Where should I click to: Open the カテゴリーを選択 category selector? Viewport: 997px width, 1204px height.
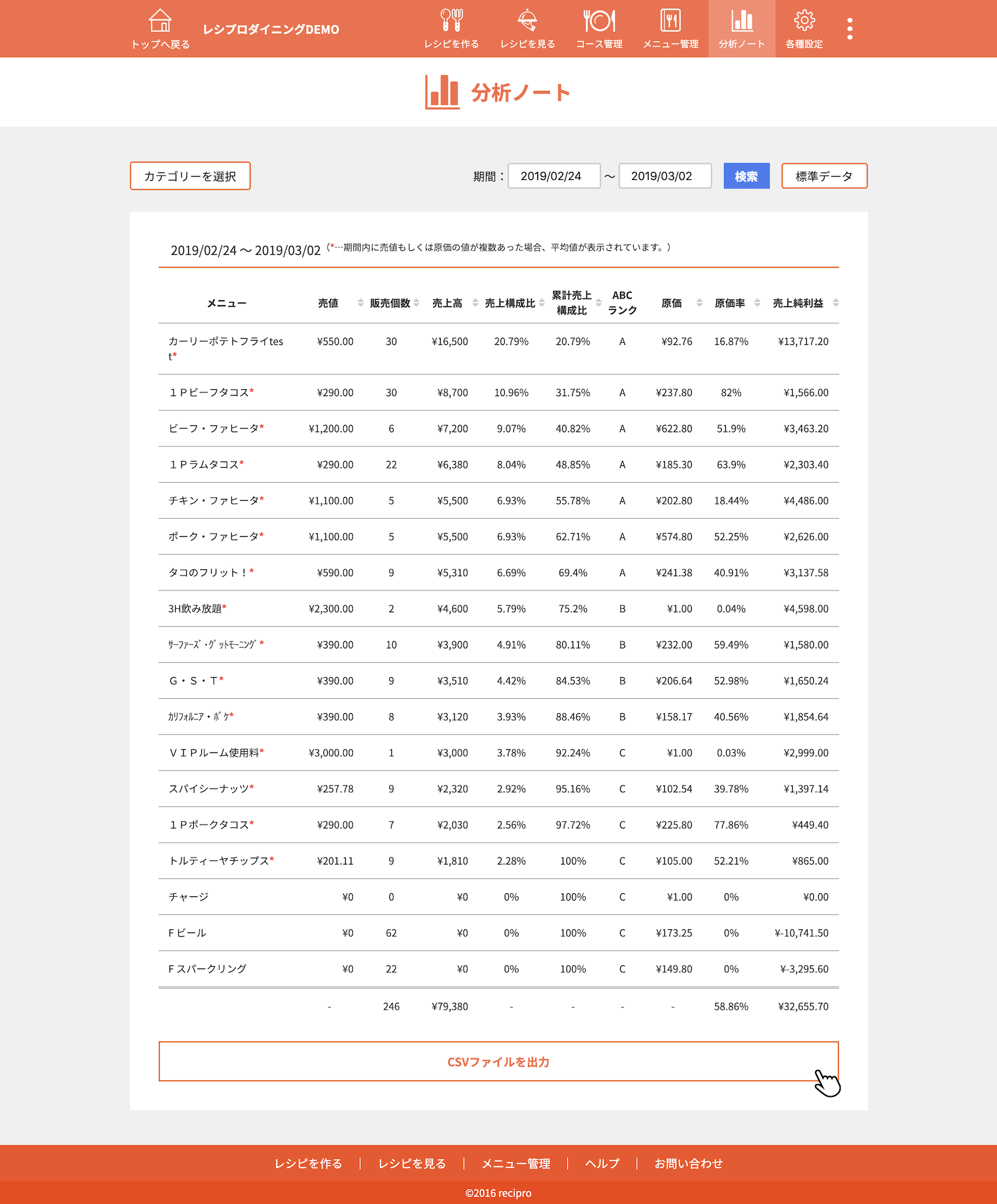(190, 176)
